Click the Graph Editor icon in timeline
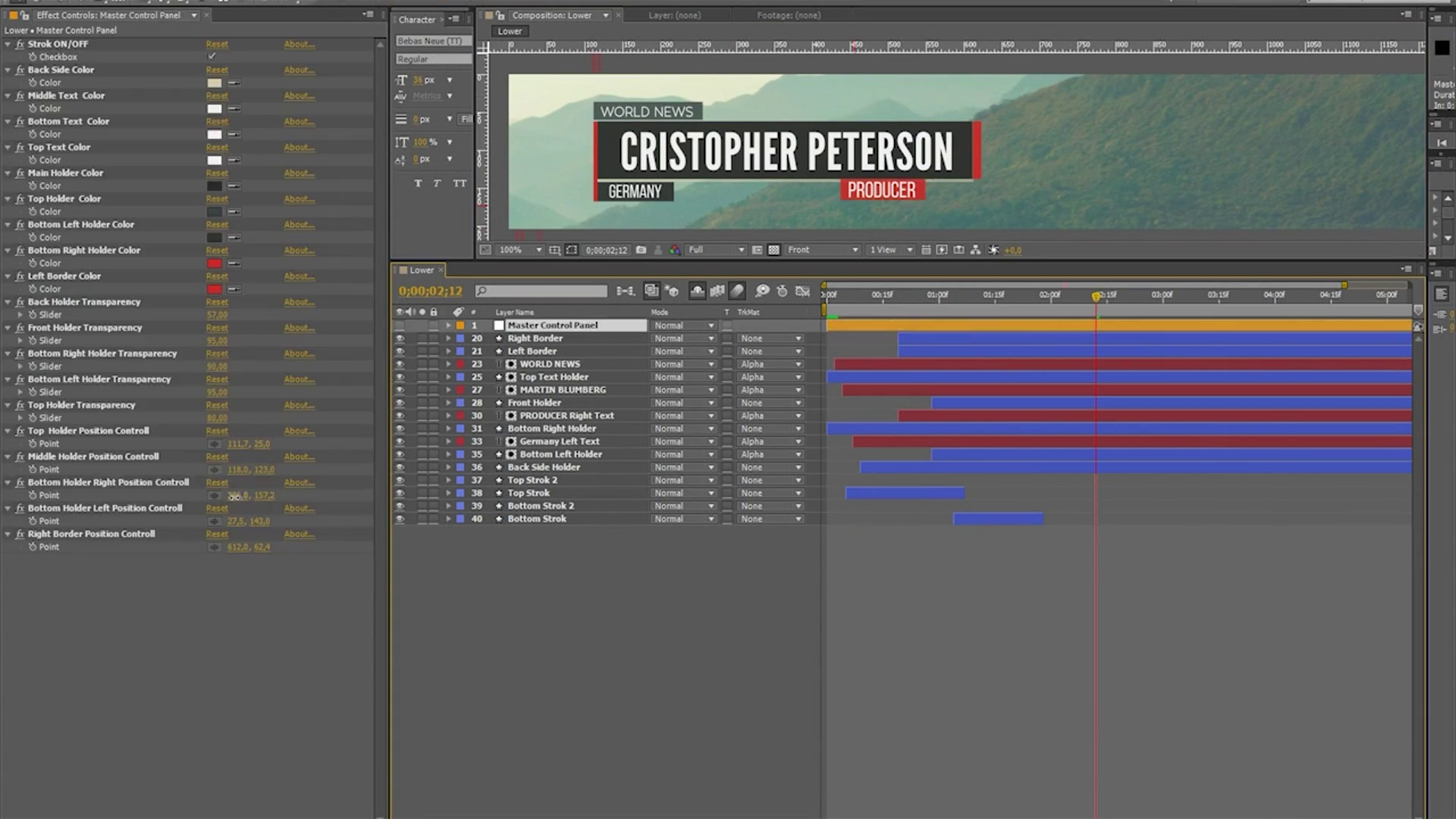Viewport: 1456px width, 819px height. (802, 291)
